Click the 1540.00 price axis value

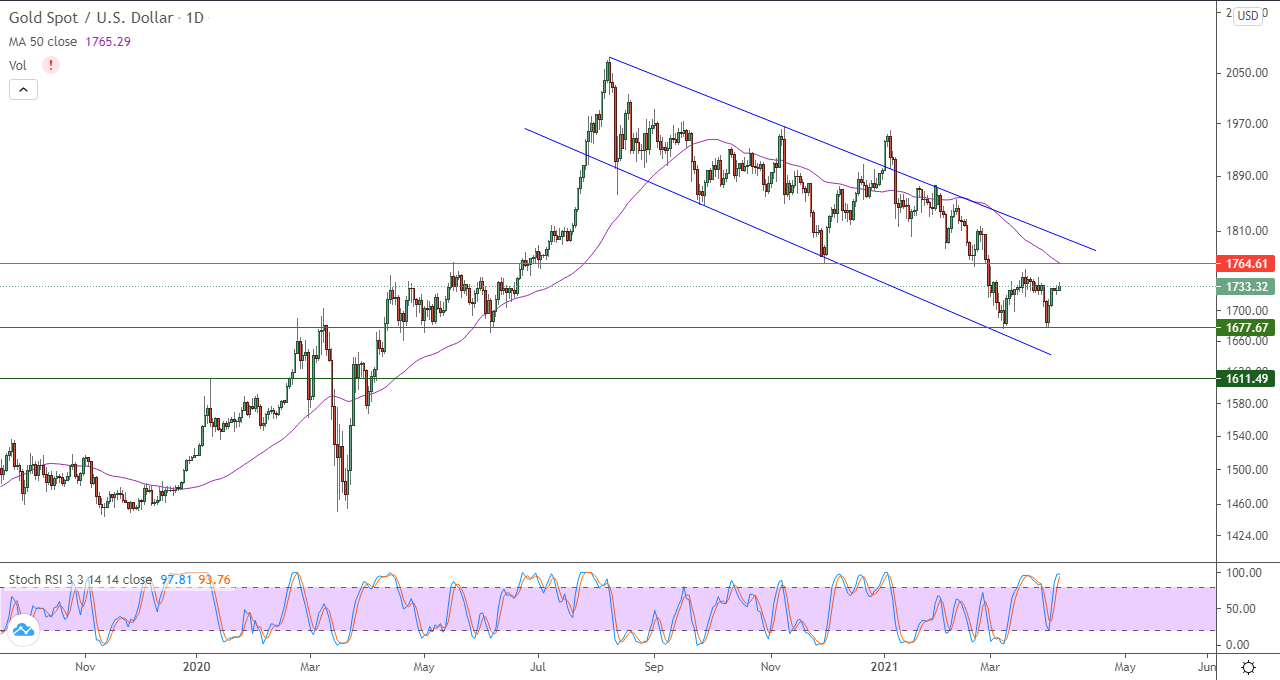pyautogui.click(x=1246, y=436)
